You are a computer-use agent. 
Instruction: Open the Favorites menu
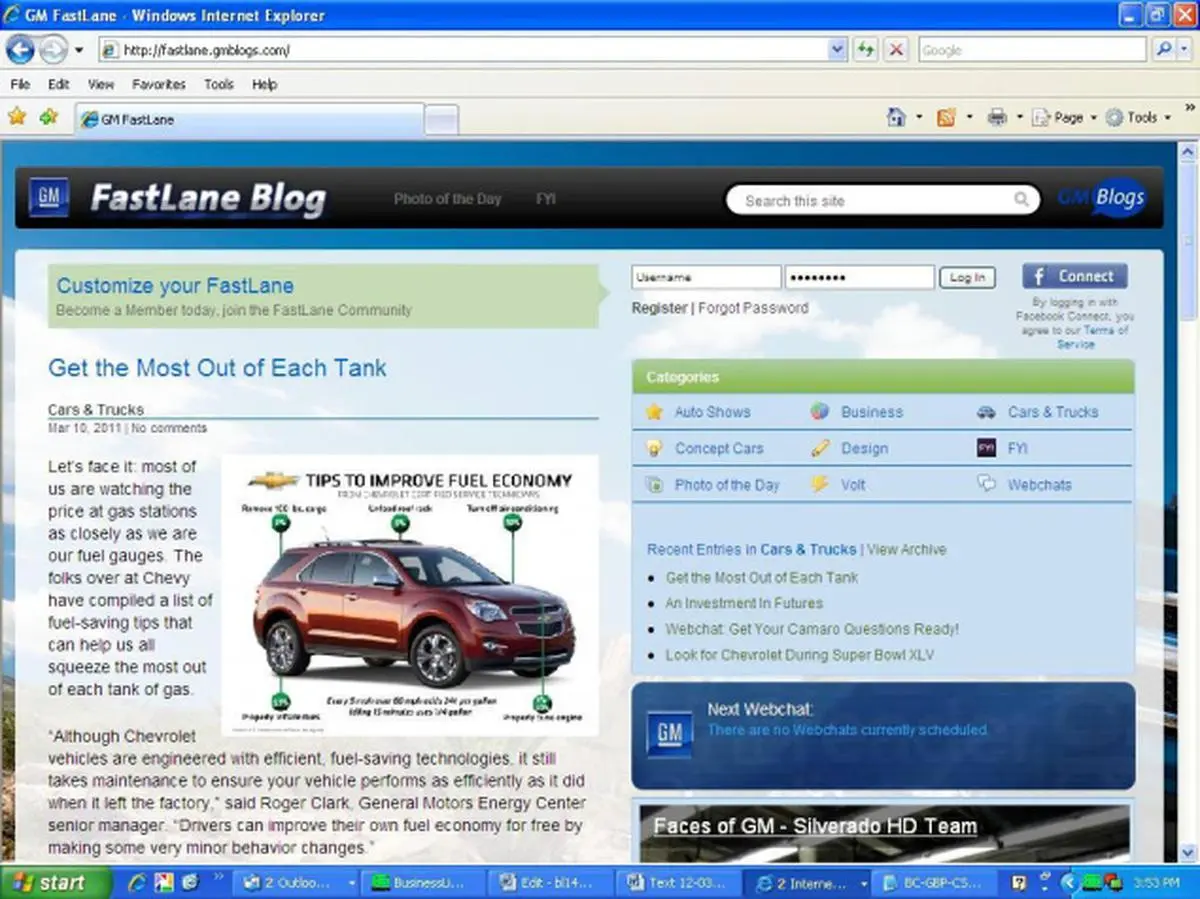click(159, 84)
